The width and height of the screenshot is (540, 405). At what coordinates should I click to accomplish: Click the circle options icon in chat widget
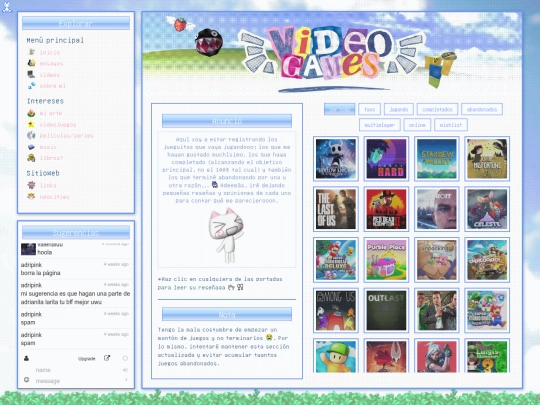coord(125,358)
